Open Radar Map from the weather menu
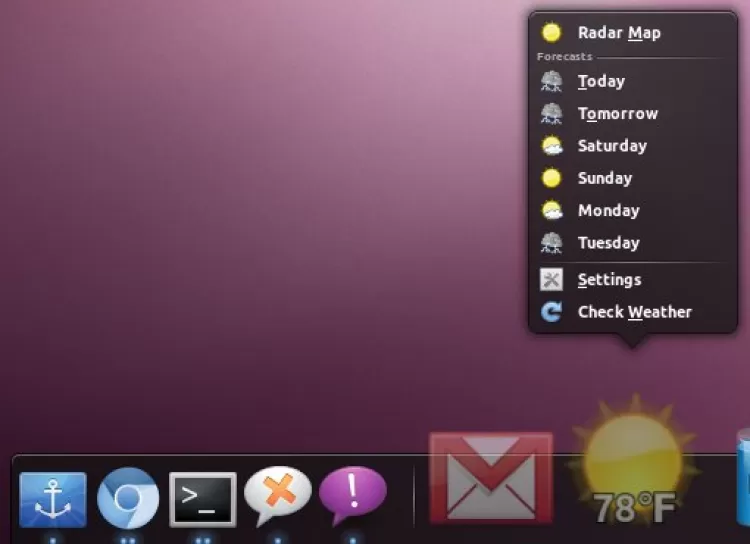 (619, 33)
